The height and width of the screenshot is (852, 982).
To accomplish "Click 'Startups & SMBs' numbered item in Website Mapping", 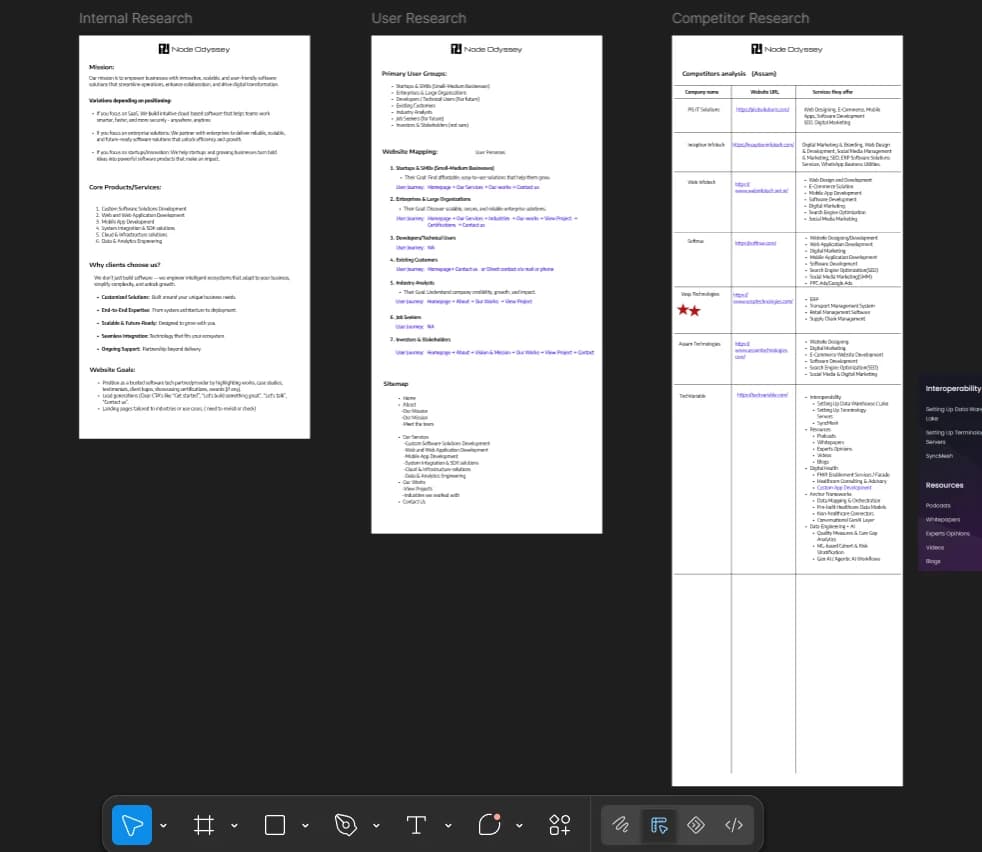I will coord(442,168).
